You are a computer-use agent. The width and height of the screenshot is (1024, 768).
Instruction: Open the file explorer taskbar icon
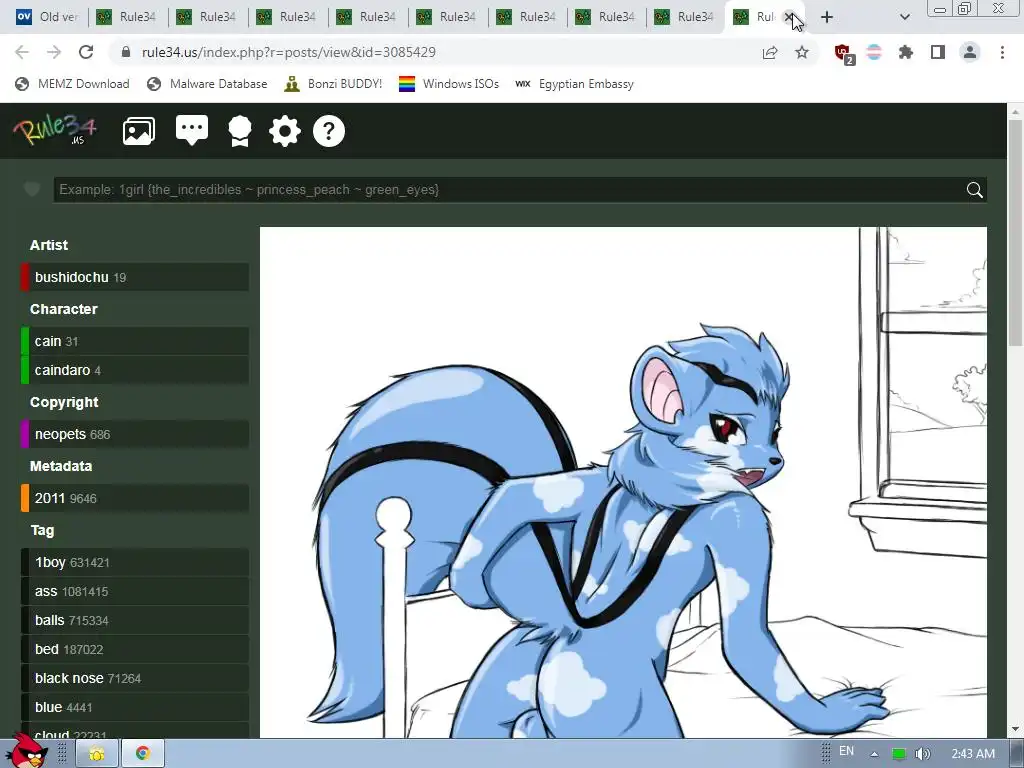click(97, 754)
